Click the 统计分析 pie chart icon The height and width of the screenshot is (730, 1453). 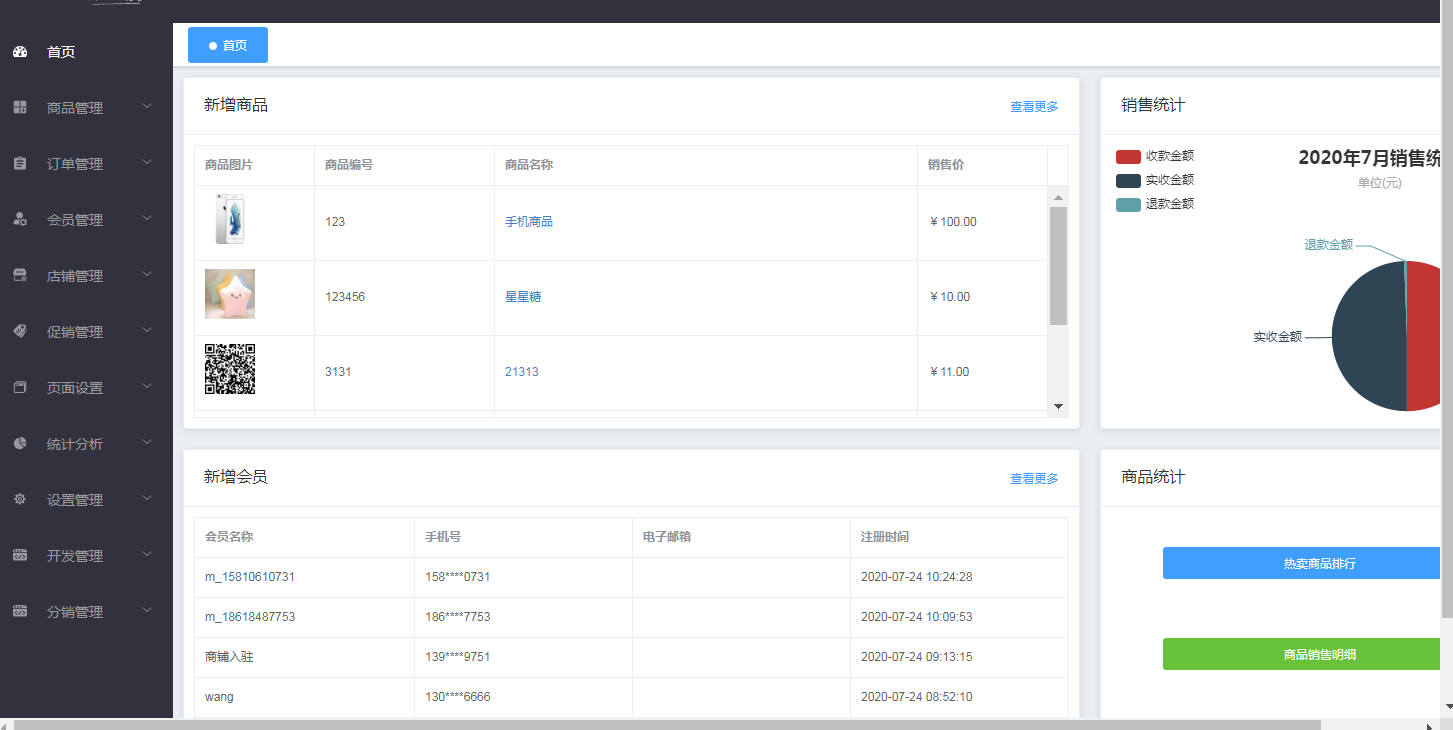[x=20, y=444]
